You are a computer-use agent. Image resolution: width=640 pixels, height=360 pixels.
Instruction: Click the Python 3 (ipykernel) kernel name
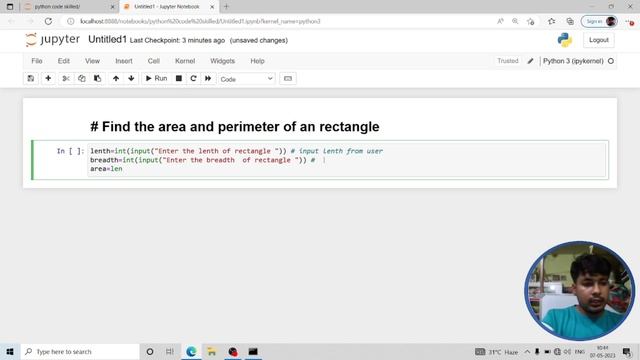(x=573, y=61)
